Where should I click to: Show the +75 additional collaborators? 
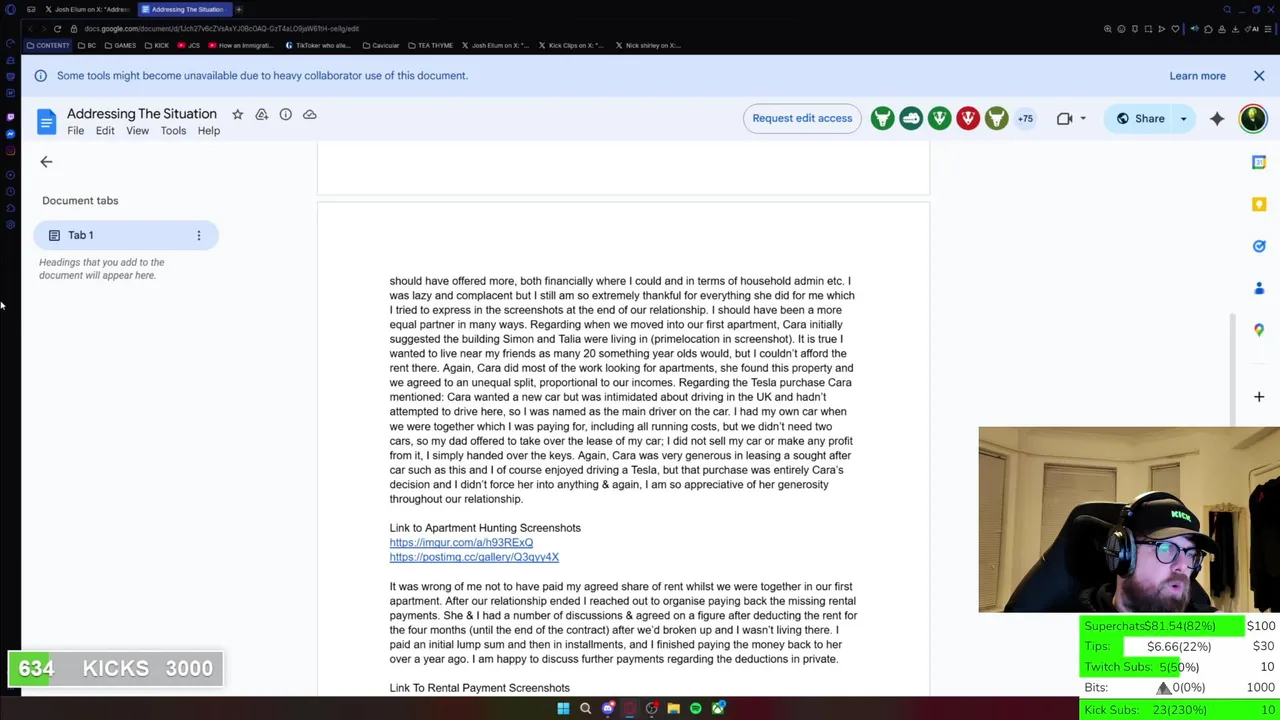tap(1025, 119)
